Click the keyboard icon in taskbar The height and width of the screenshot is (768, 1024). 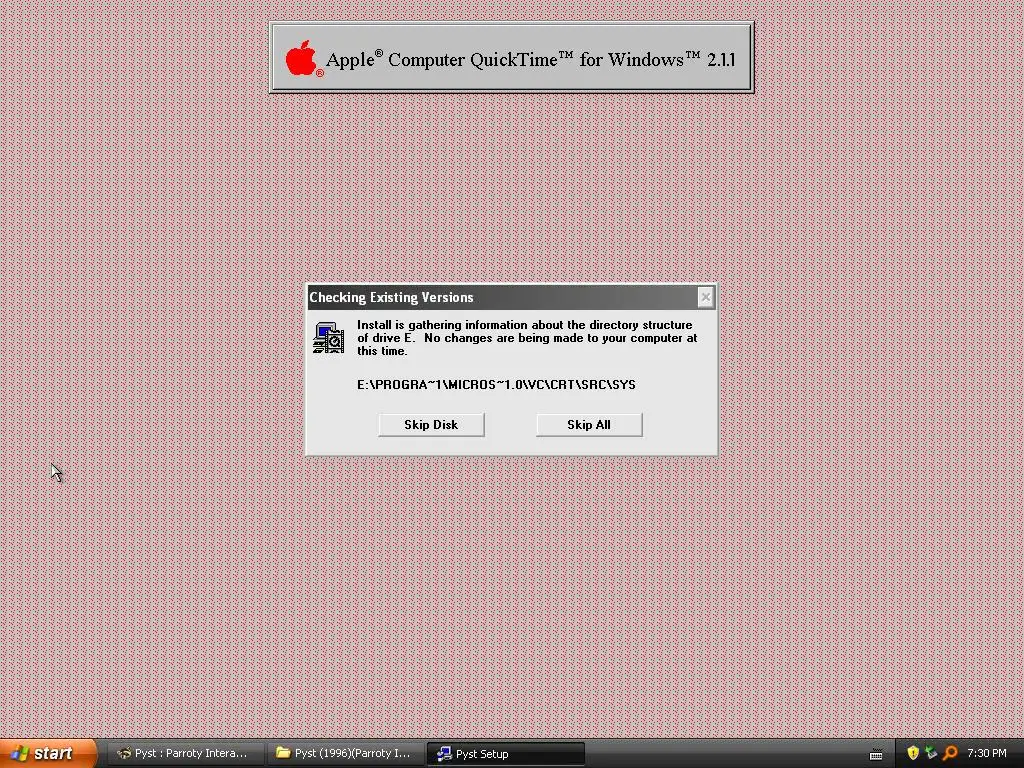876,754
